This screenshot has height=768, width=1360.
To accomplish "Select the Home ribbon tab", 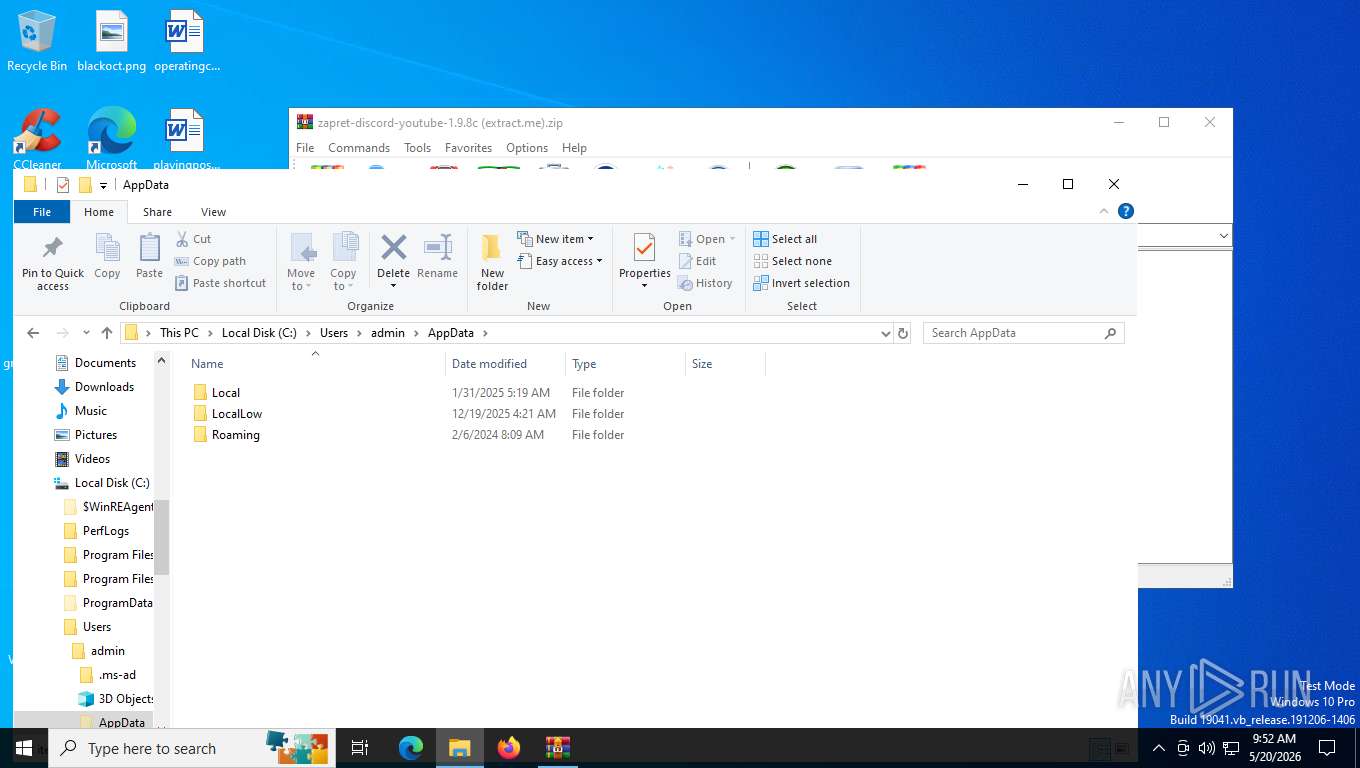I will pyautogui.click(x=99, y=212).
